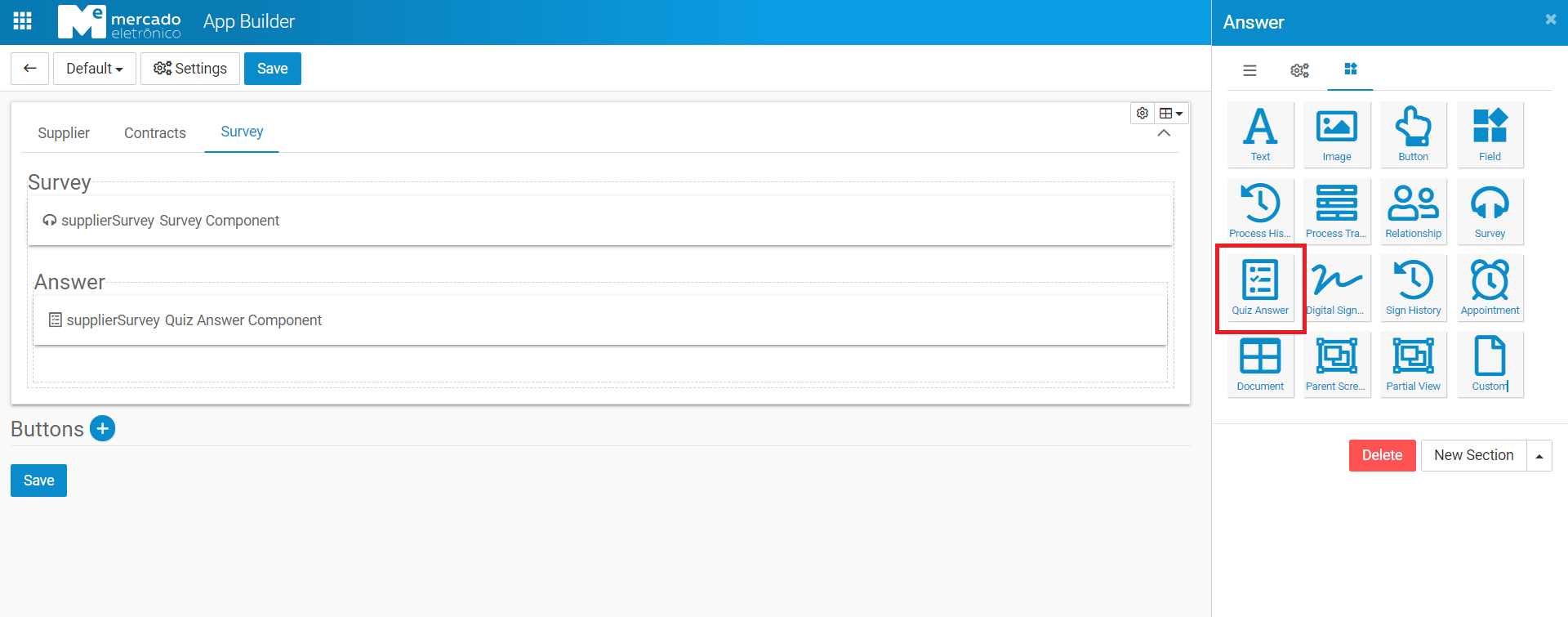Click the red Delete button
1568x617 pixels.
1382,456
